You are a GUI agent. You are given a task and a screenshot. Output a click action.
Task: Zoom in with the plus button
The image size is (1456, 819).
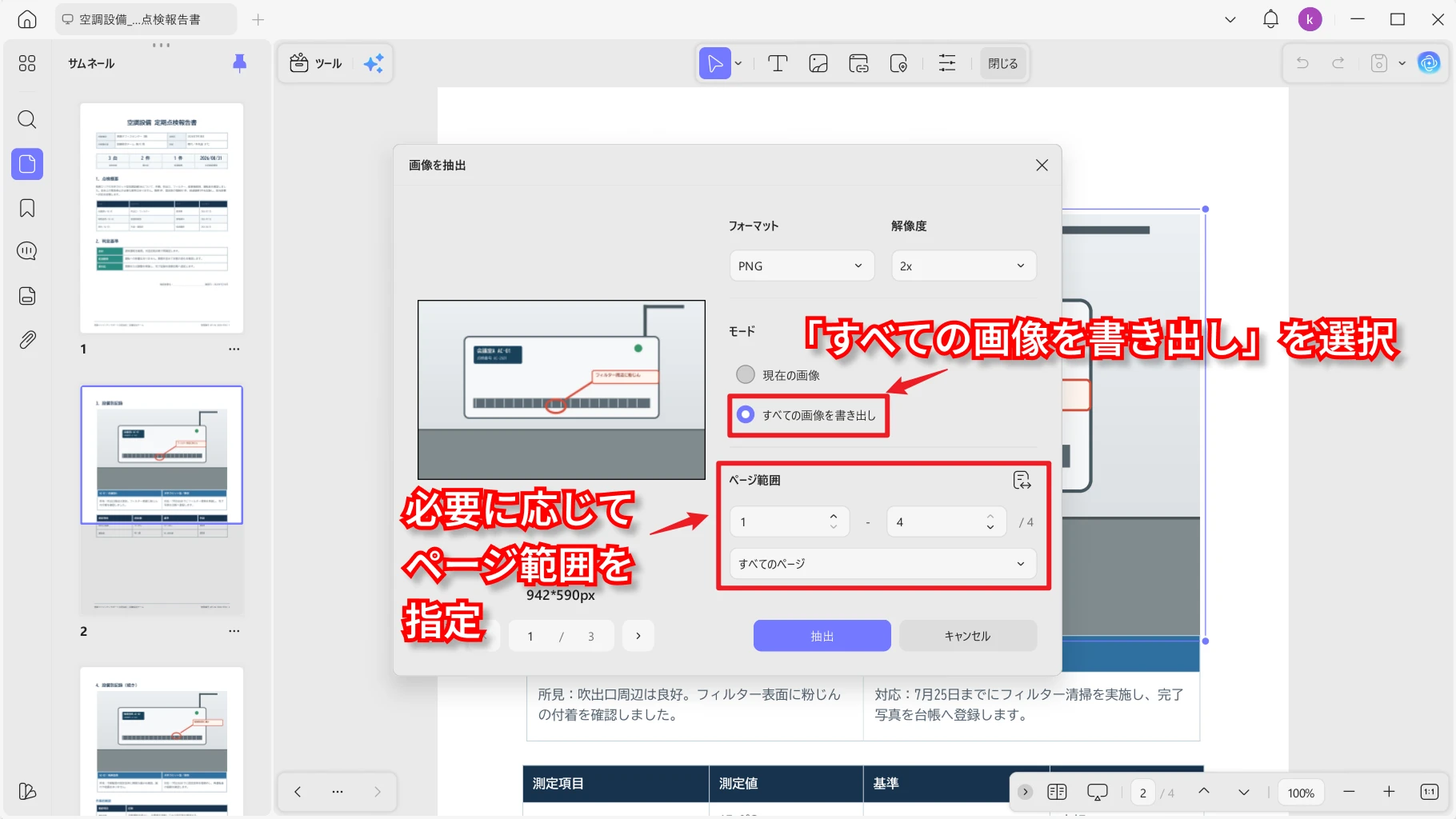[1389, 792]
